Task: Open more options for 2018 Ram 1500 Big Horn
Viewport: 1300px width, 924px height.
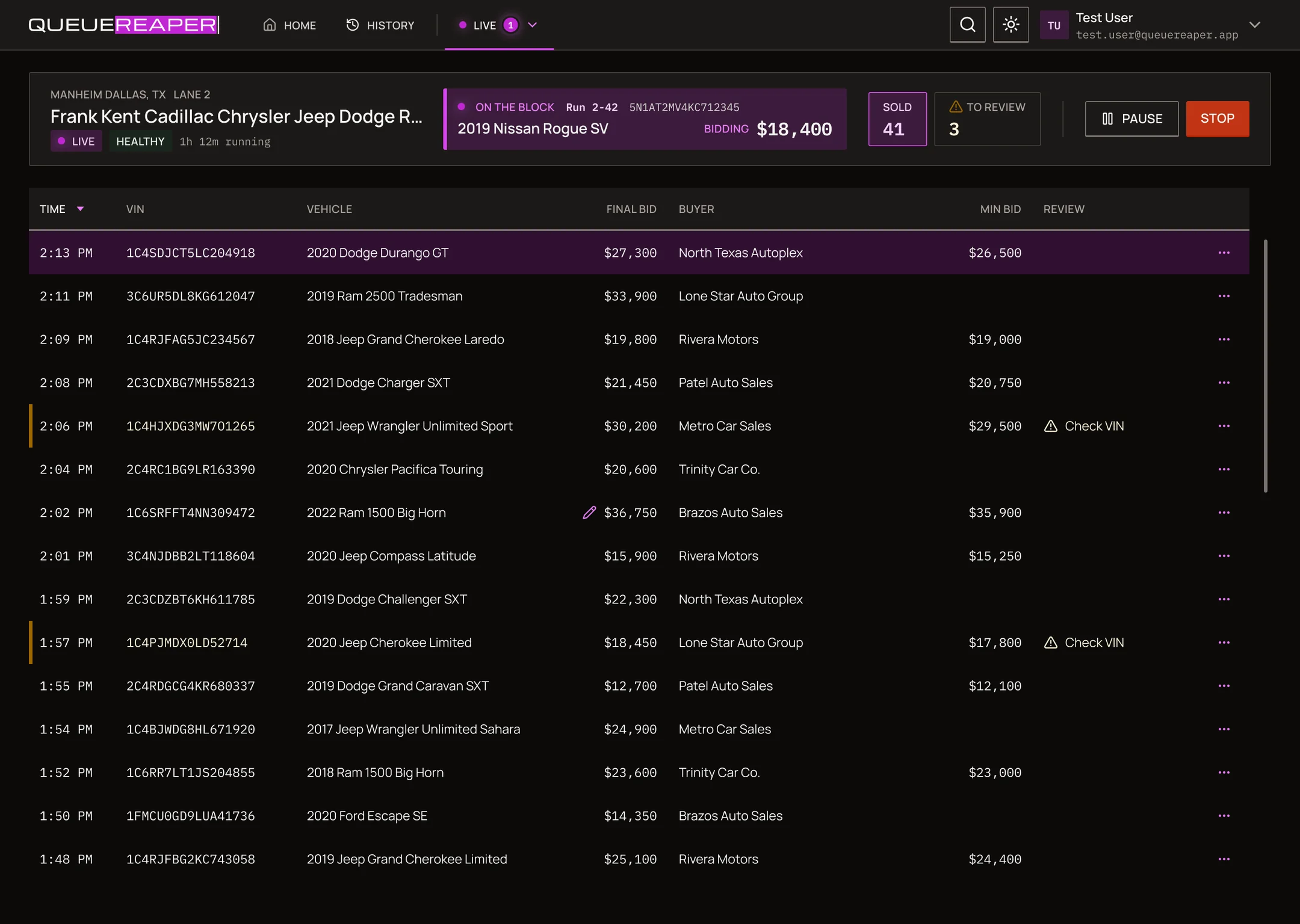Action: [x=1224, y=772]
